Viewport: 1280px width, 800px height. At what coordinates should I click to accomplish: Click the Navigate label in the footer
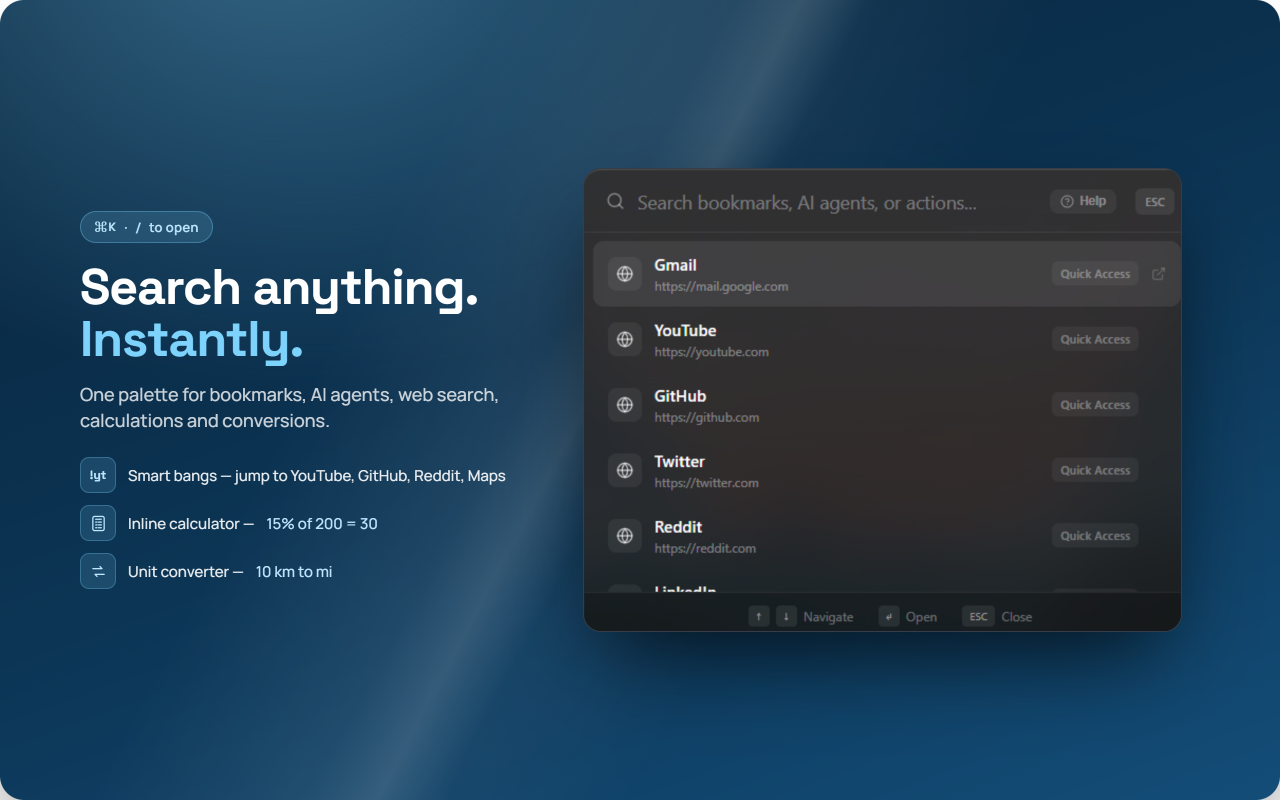point(828,617)
